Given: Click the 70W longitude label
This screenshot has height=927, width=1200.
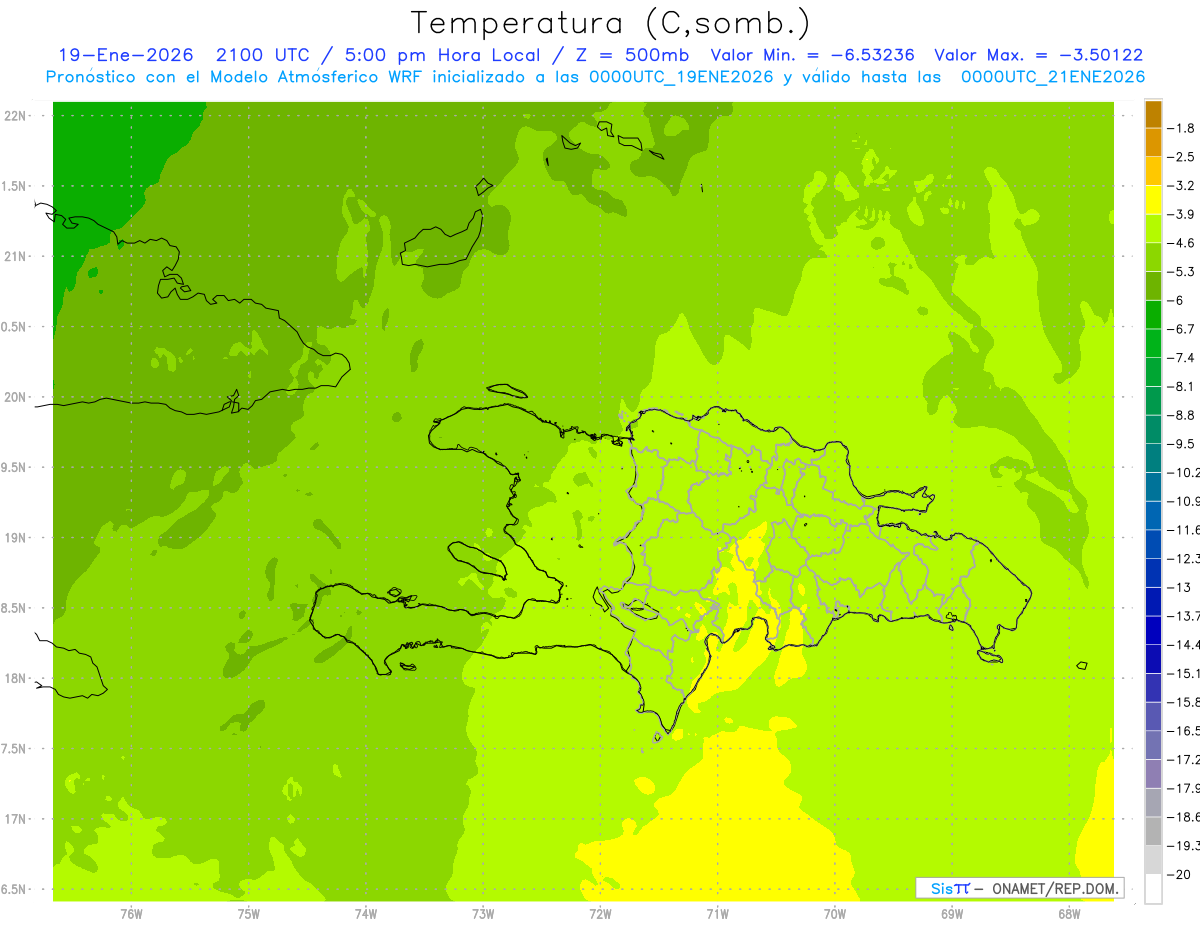Looking at the screenshot, I should click(835, 913).
